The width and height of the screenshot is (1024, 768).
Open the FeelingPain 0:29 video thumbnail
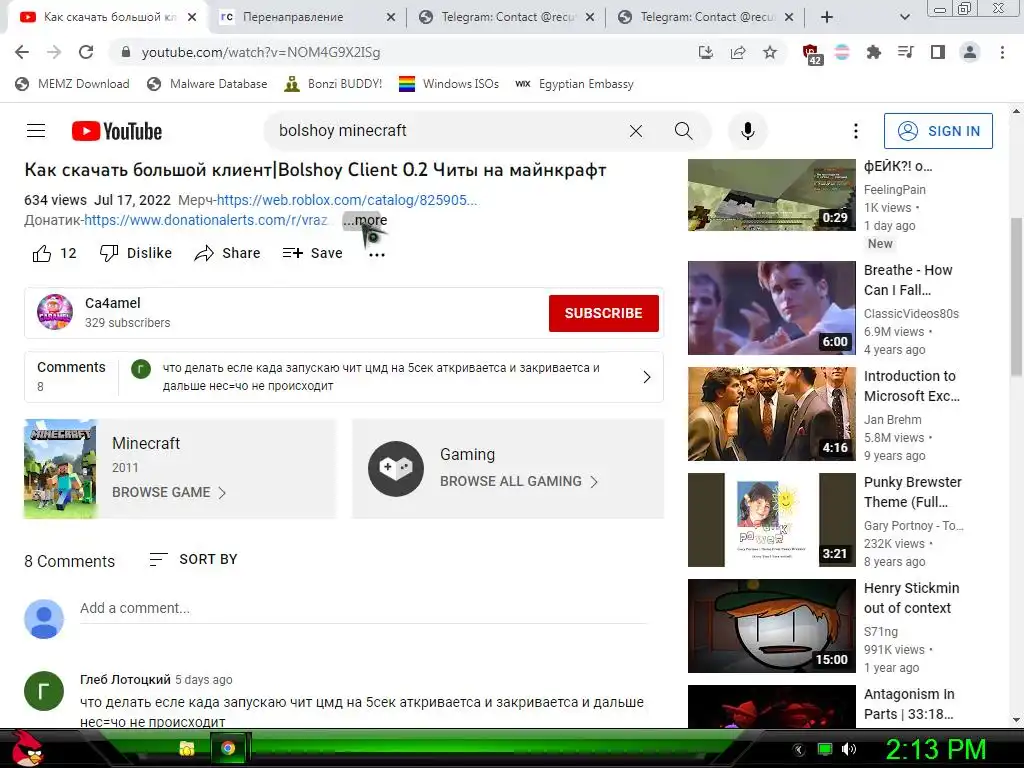[771, 195]
